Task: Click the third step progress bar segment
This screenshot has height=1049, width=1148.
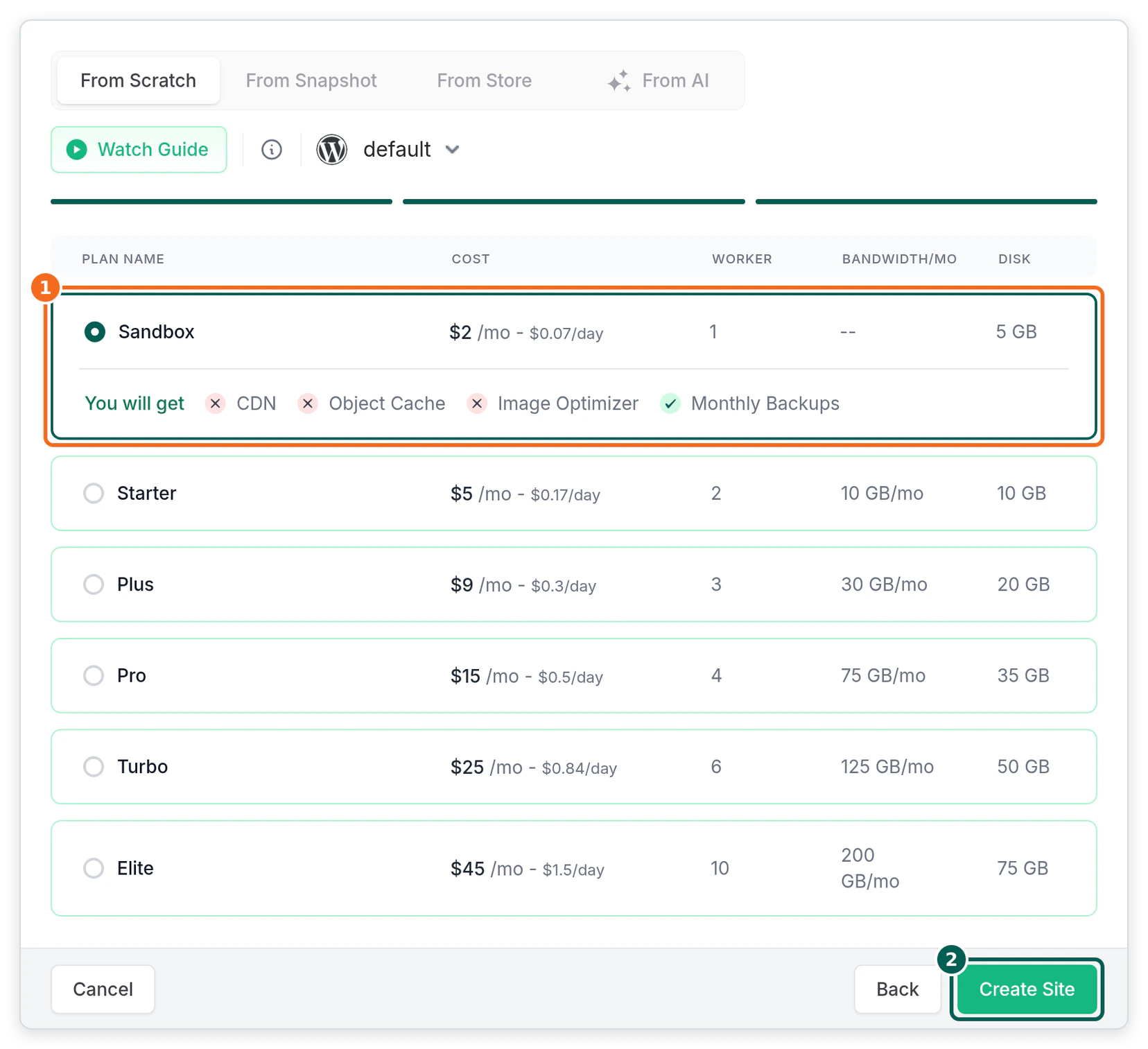Action: [926, 202]
